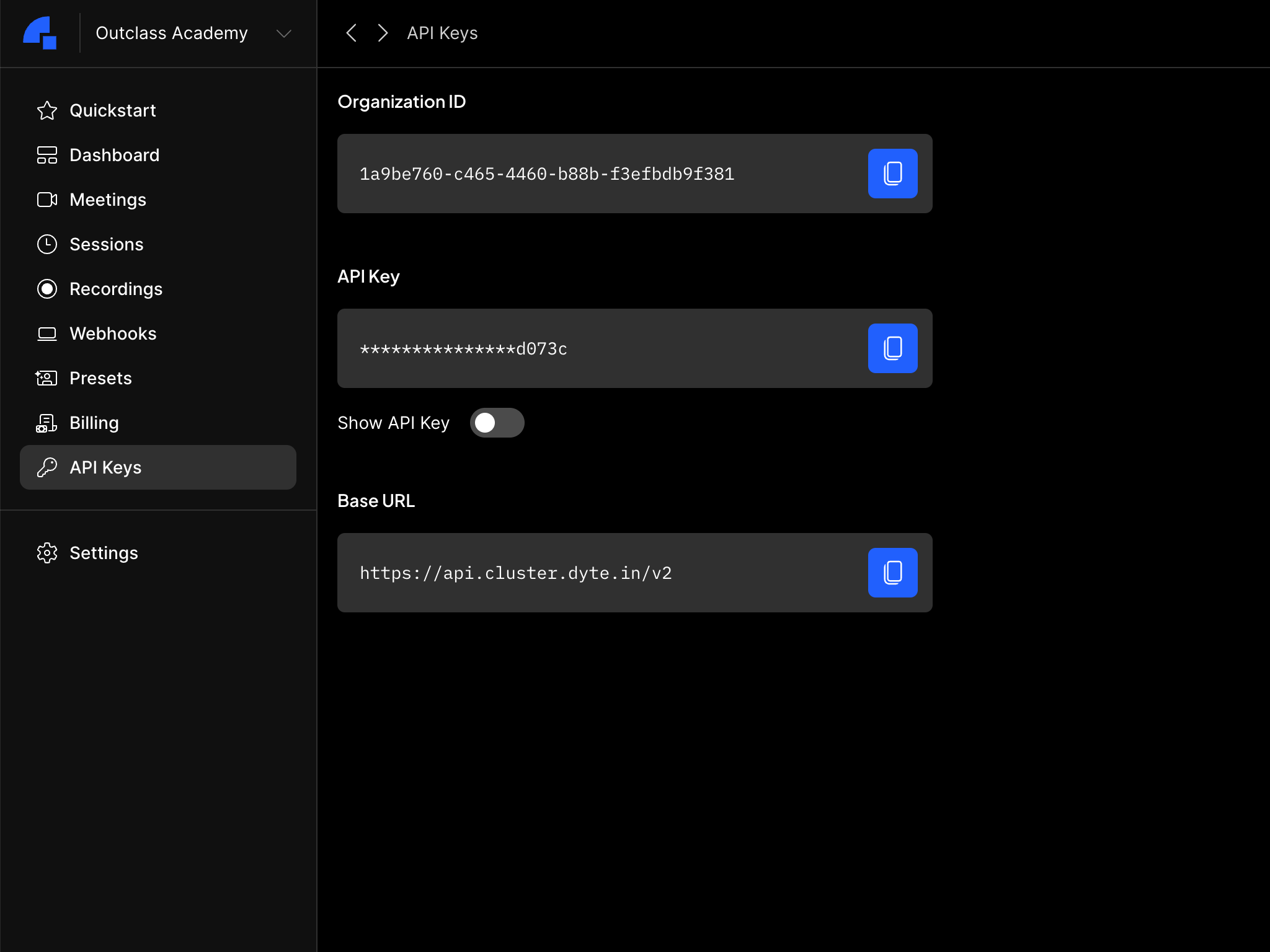Click the Settings gear icon
Viewport: 1270px width, 952px height.
(47, 553)
